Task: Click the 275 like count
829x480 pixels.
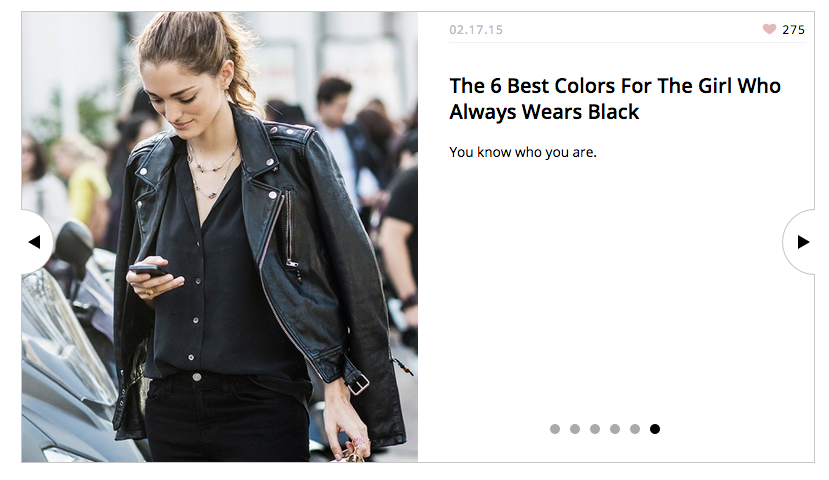Action: pos(794,30)
